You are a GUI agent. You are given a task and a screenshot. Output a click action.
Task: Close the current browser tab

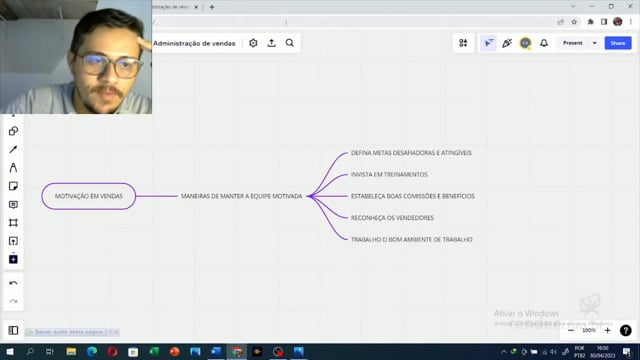click(196, 7)
